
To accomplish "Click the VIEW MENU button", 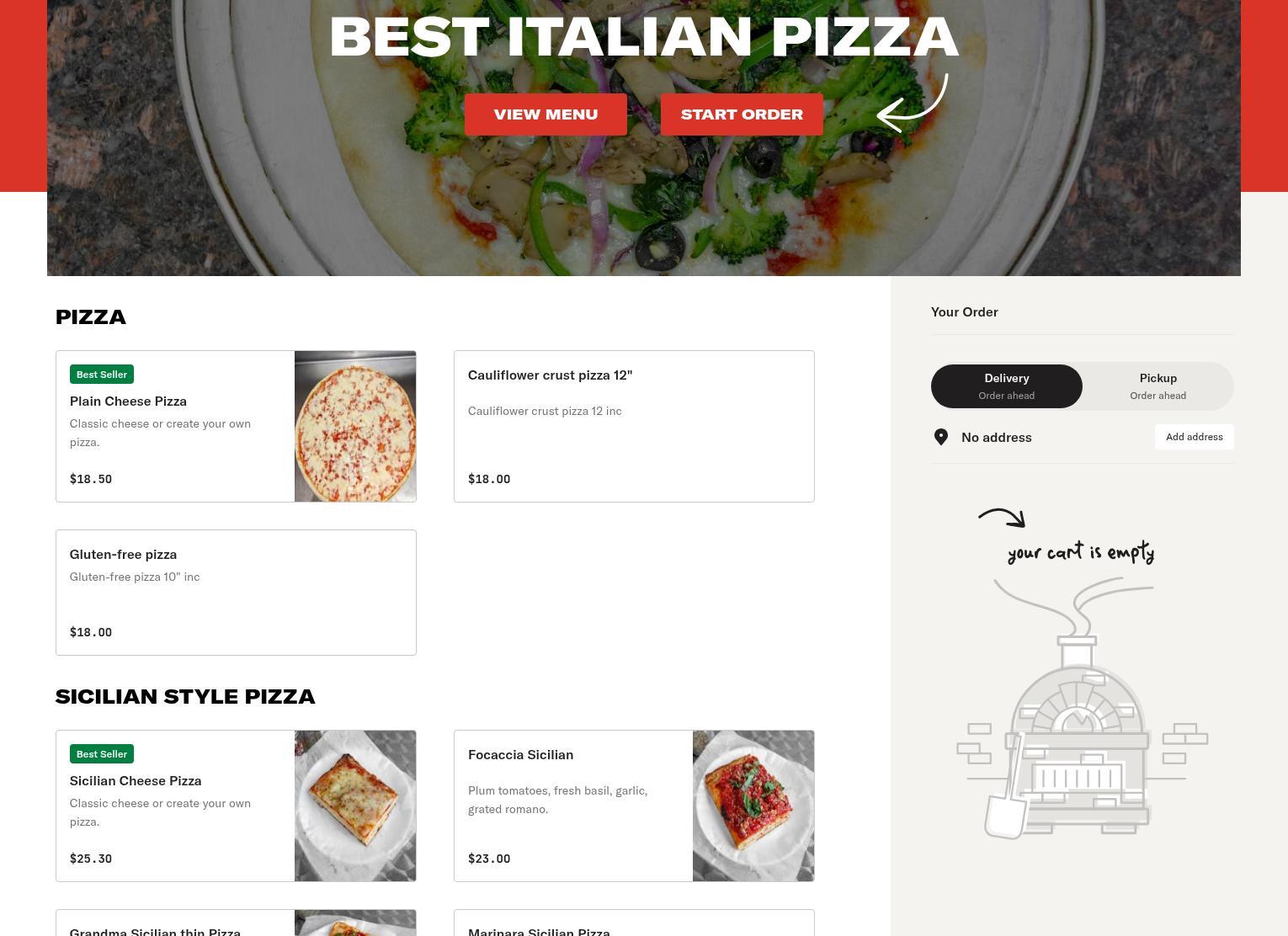I will point(546,114).
